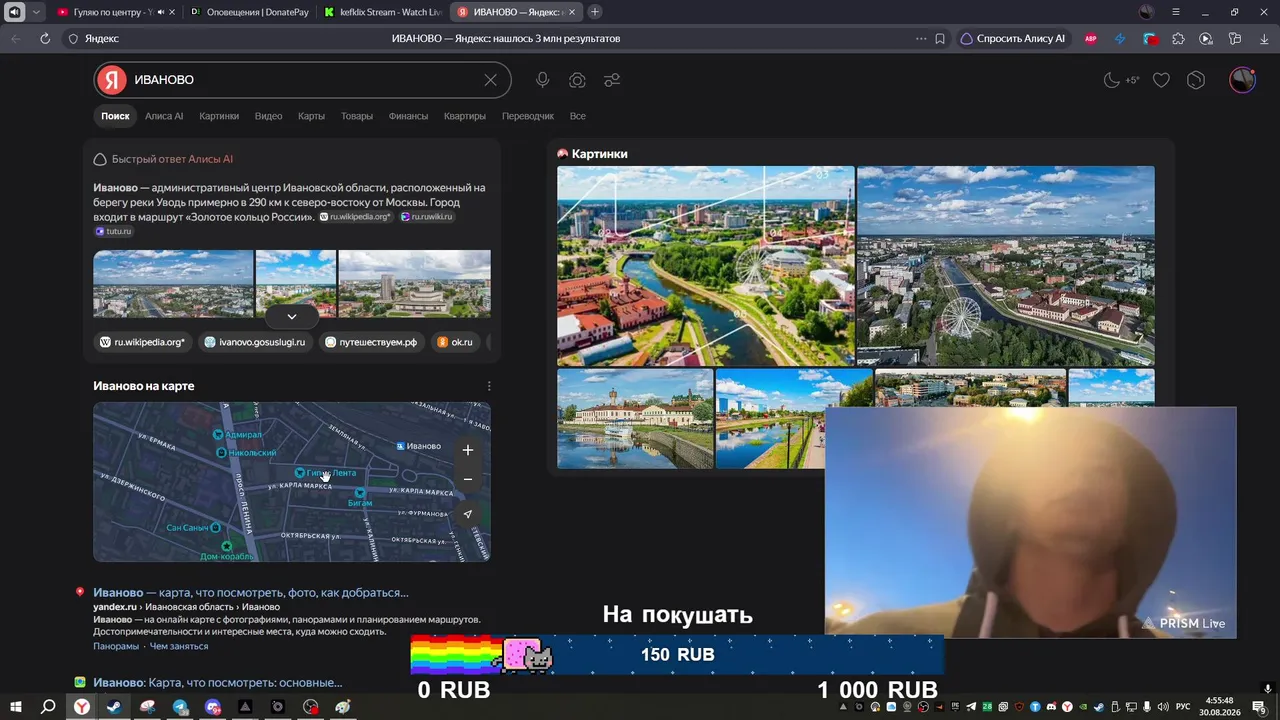Switch the РУС keyboard language indicator
This screenshot has width=1280, height=720.
[x=1183, y=707]
